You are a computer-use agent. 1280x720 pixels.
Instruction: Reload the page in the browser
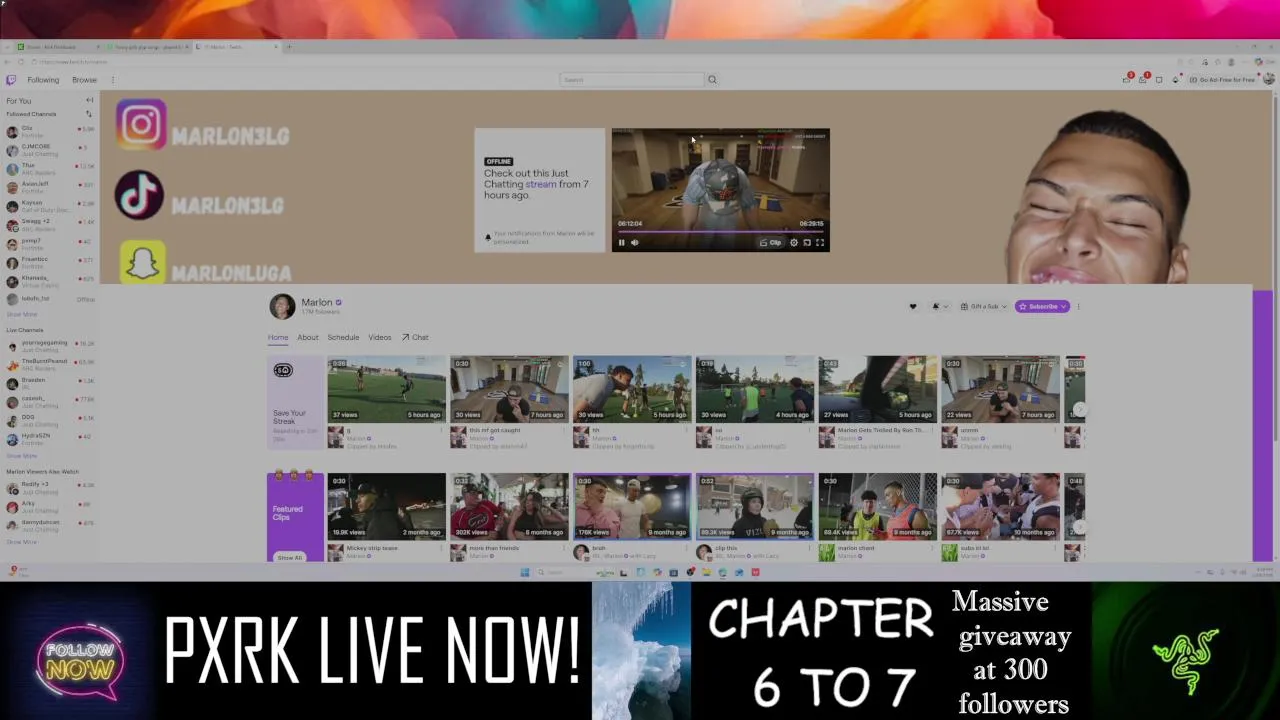pyautogui.click(x=21, y=62)
